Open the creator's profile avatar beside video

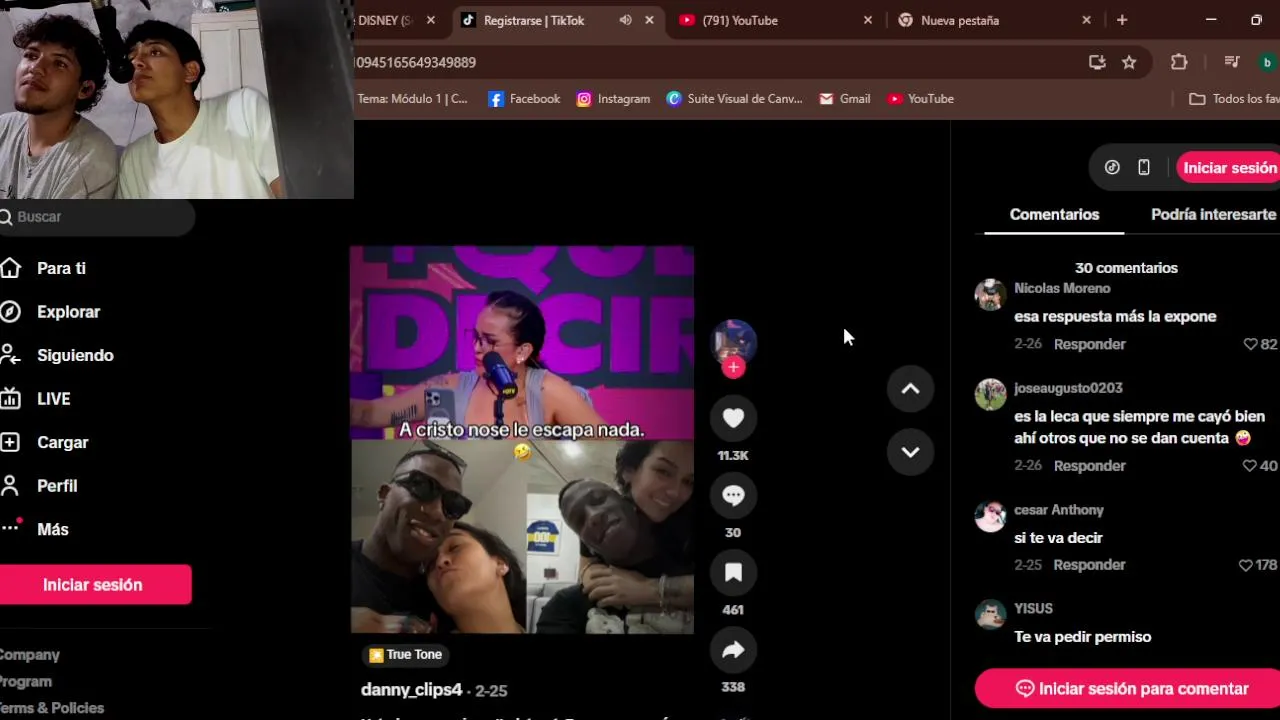(733, 343)
